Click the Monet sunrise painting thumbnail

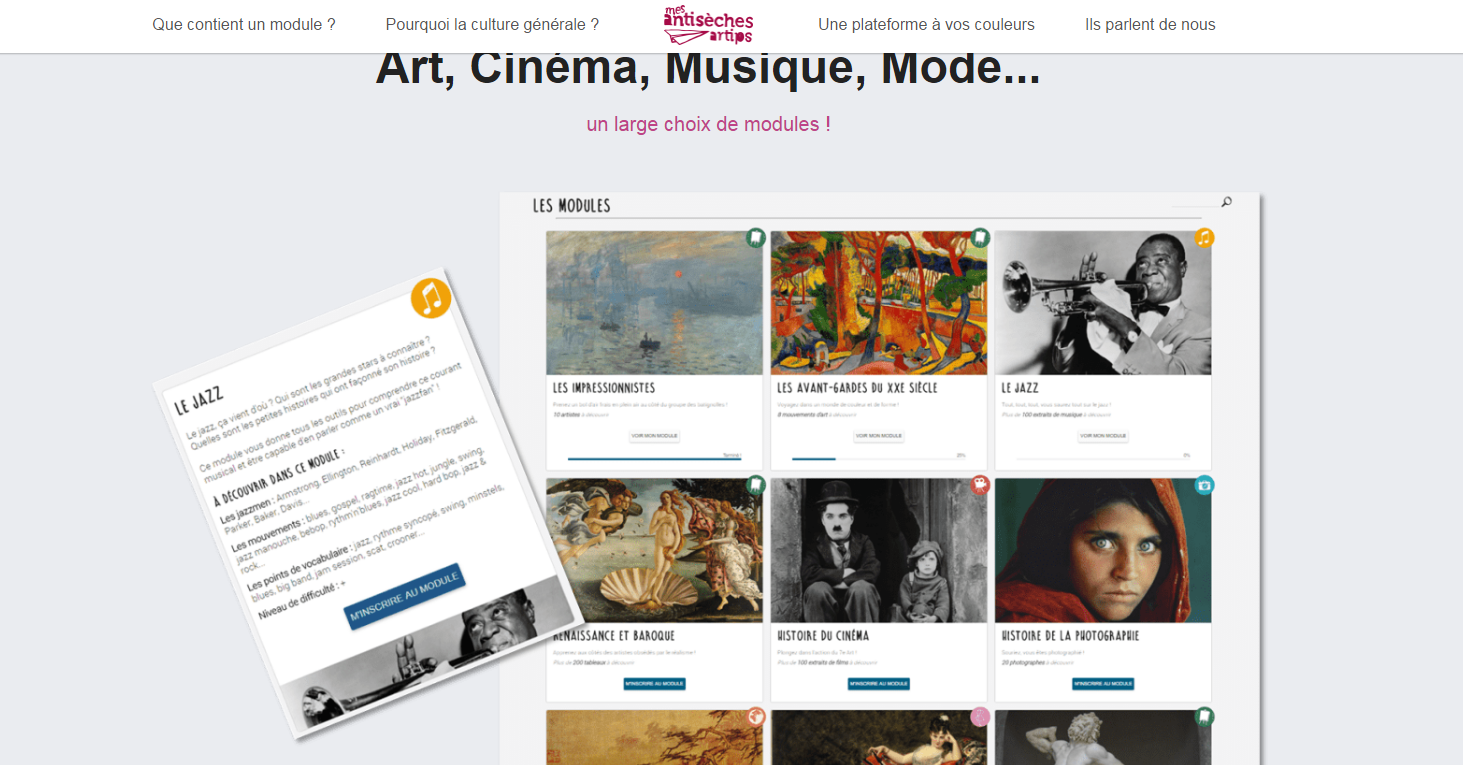[654, 303]
